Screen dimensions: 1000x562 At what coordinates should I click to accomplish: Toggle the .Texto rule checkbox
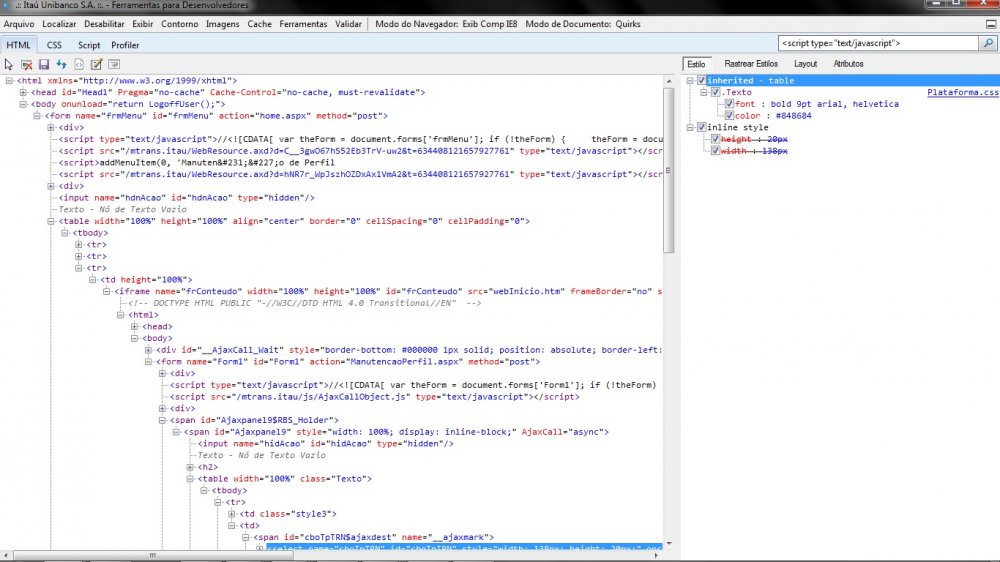pos(716,92)
